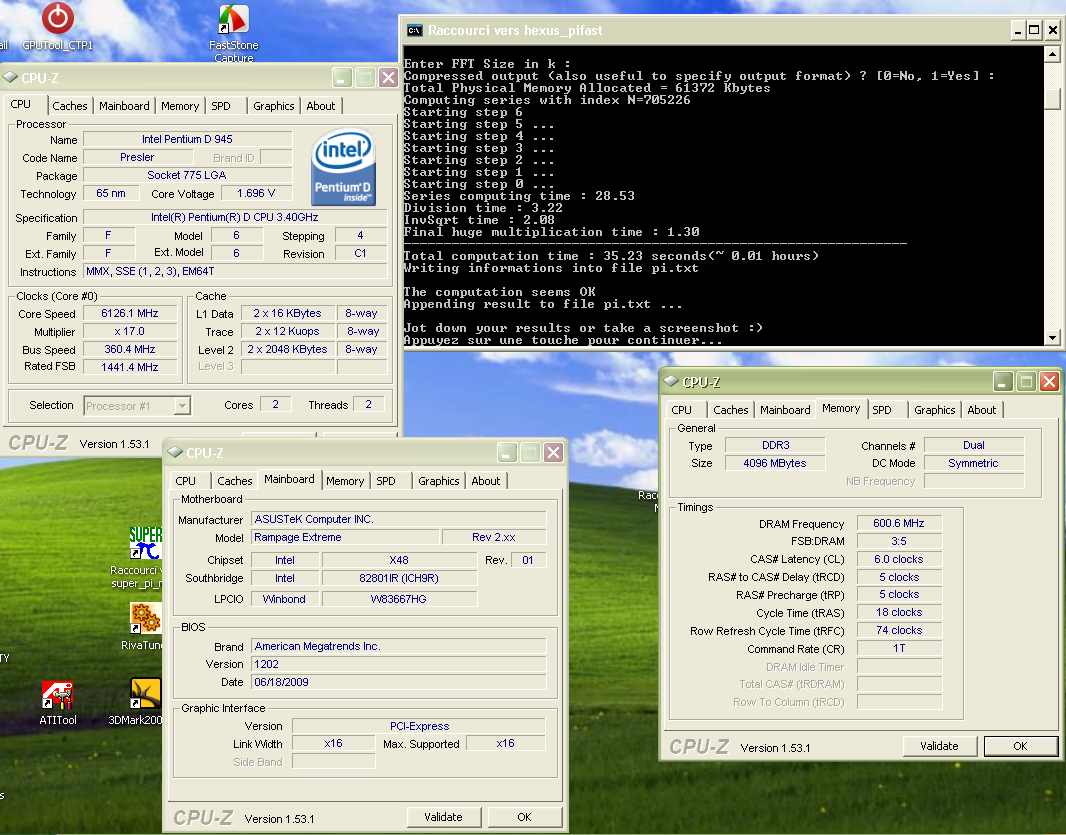Switch to the Caches tab in the CPU window

tap(69, 106)
